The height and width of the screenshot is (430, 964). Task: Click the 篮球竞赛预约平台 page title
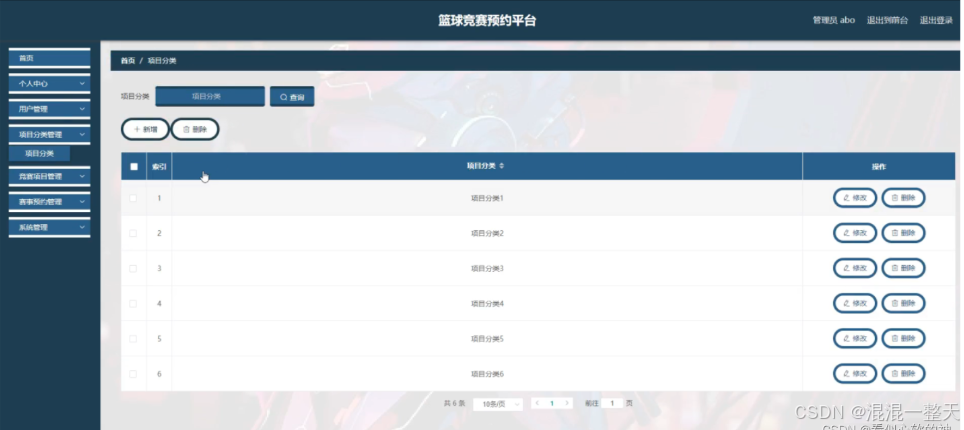click(x=487, y=20)
